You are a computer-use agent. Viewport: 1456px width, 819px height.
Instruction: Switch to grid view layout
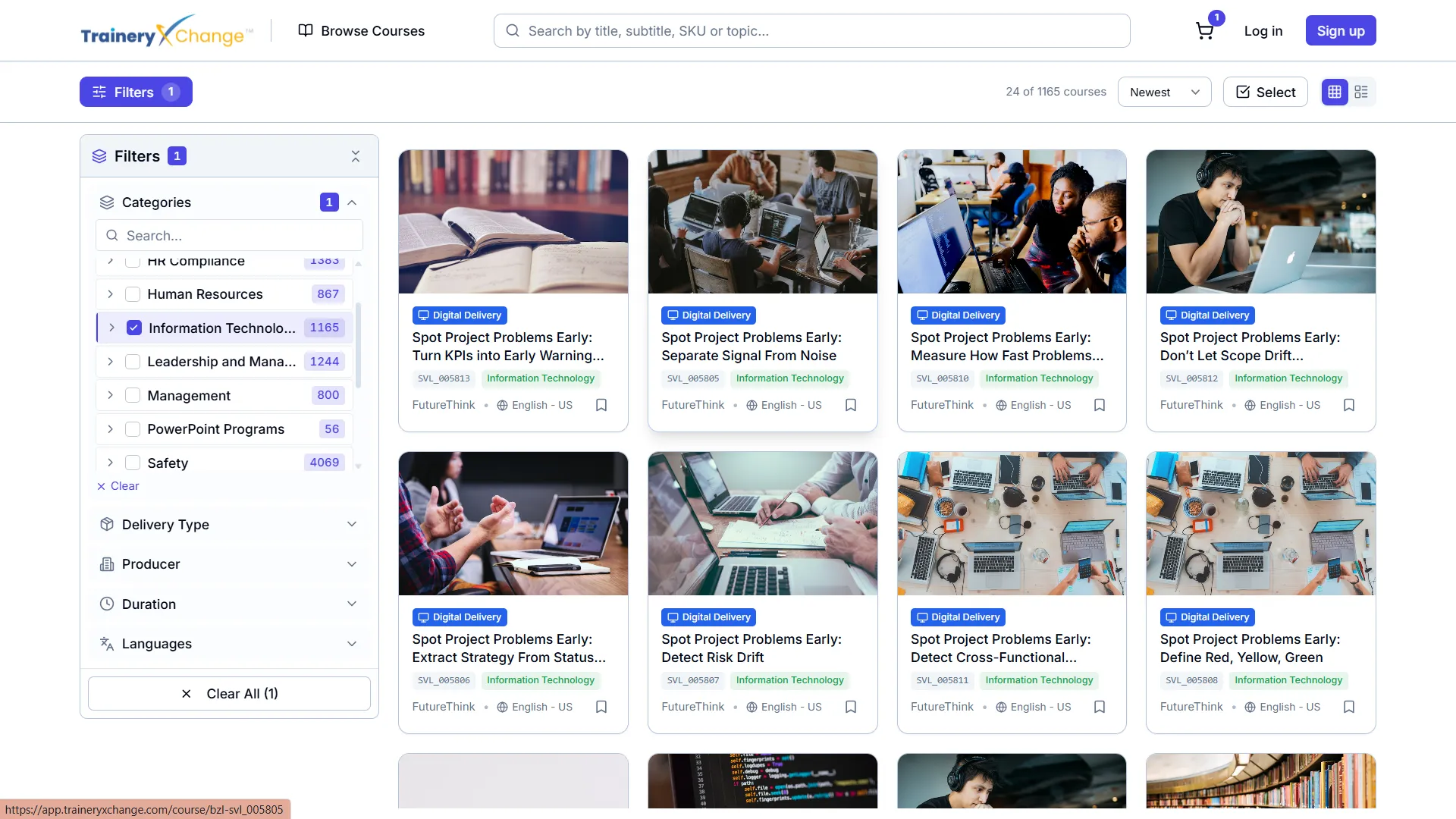pyautogui.click(x=1335, y=92)
